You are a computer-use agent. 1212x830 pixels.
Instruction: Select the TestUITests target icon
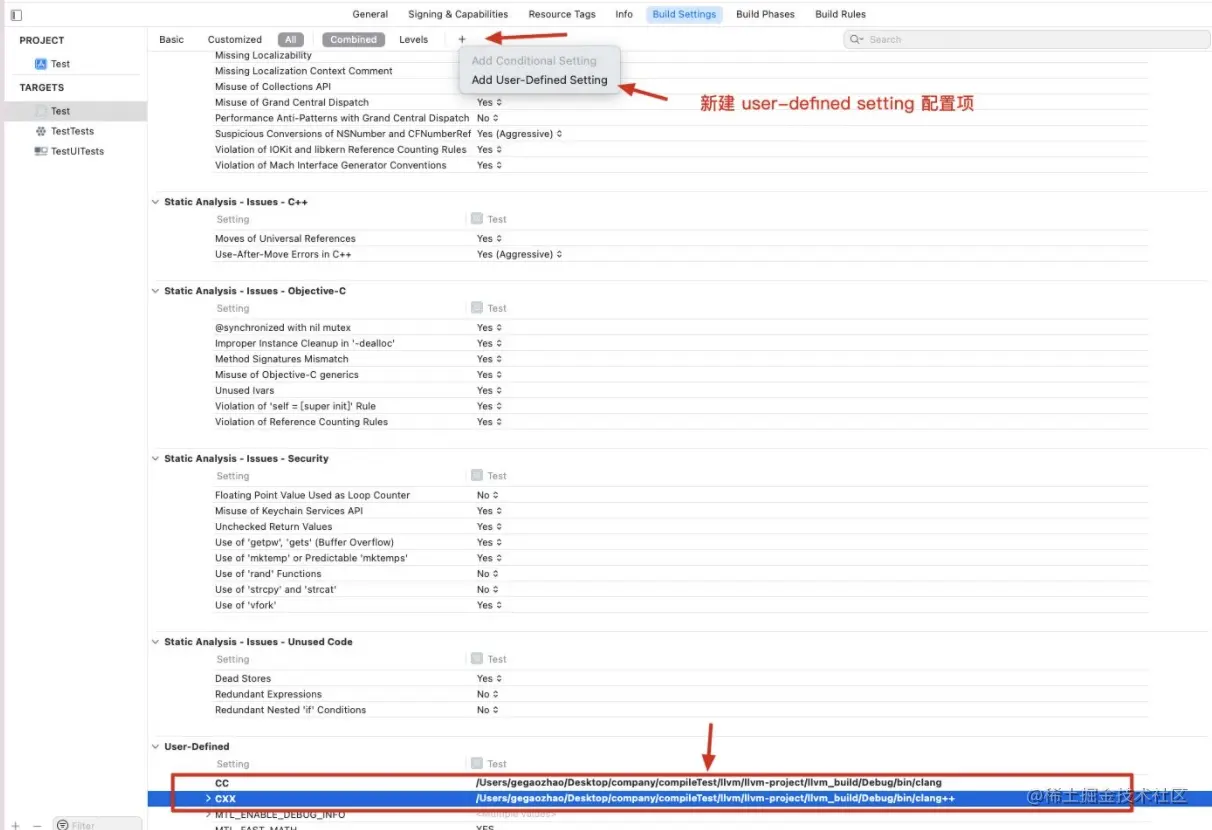pyautogui.click(x=42, y=151)
